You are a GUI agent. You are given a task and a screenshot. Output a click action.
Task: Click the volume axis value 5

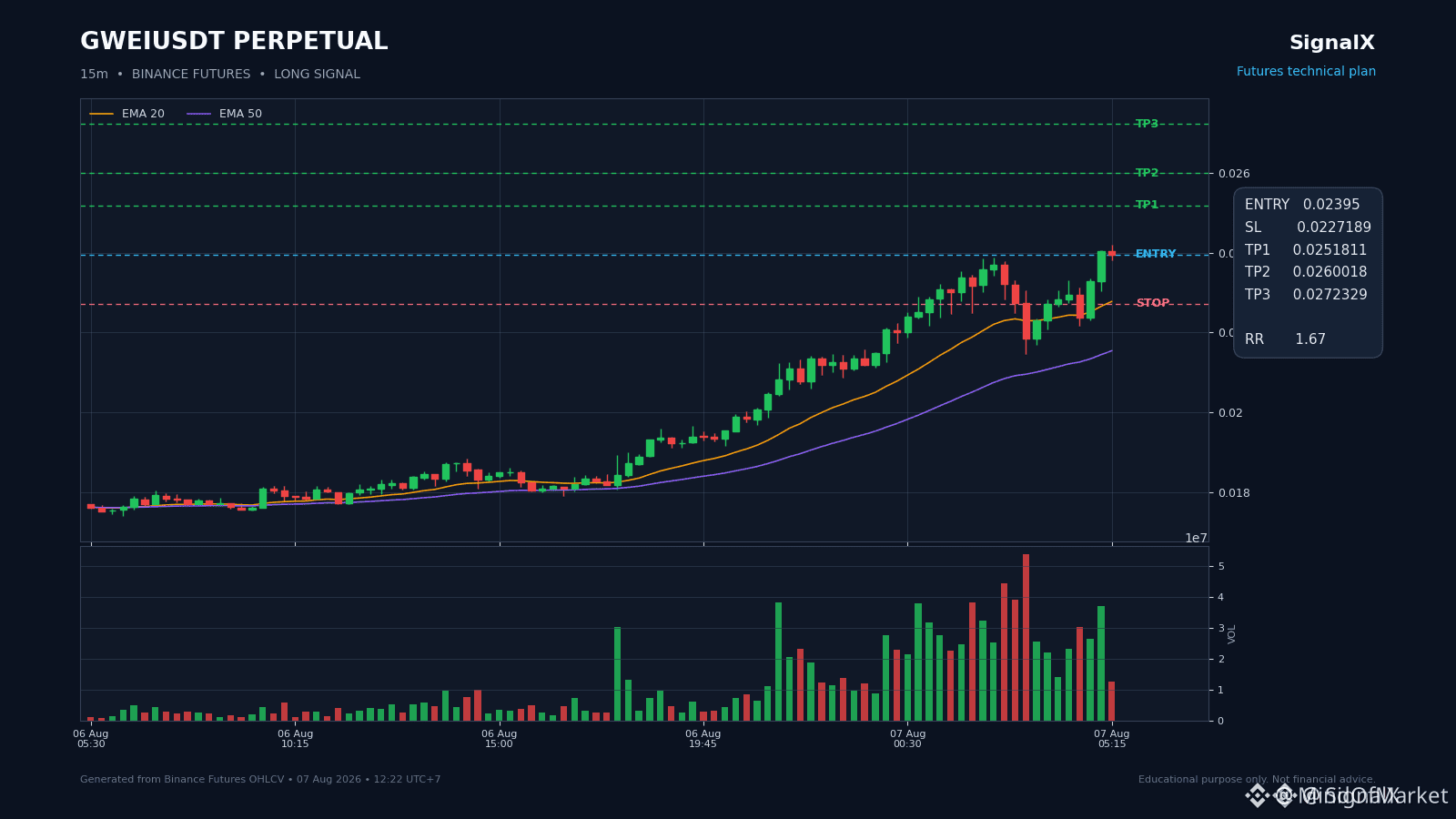1221,567
